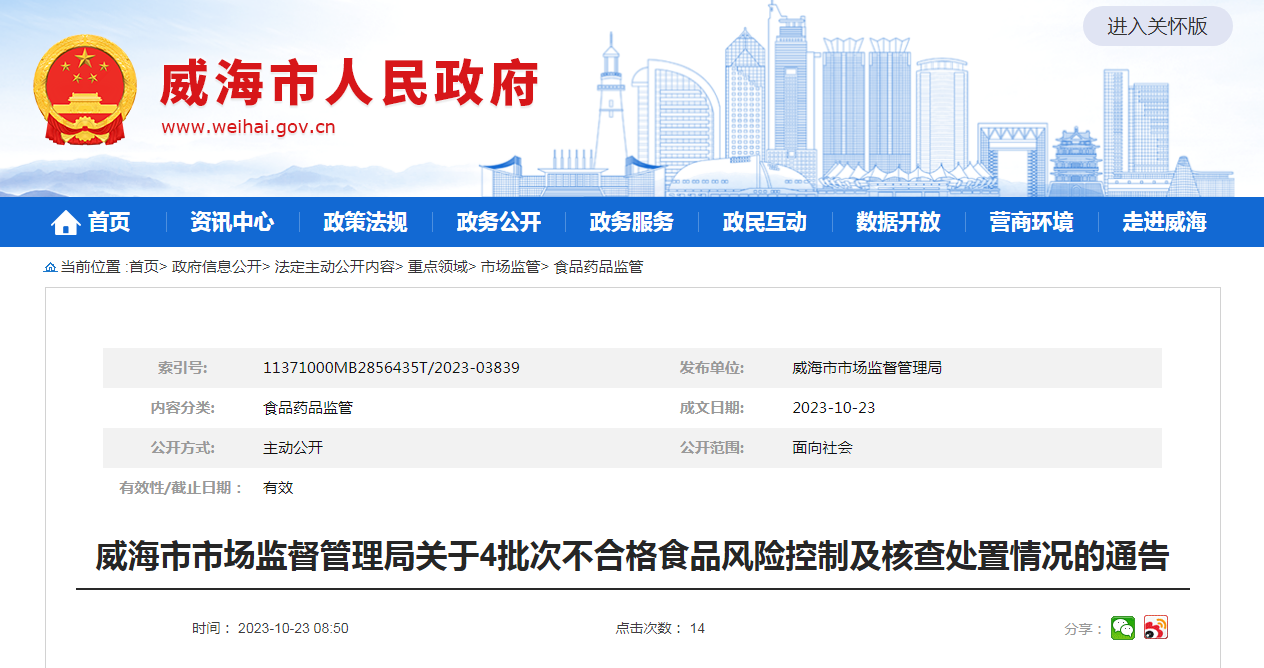This screenshot has width=1264, height=668.
Task: Click the article headline about 4批次不合格食品
Action: point(632,556)
